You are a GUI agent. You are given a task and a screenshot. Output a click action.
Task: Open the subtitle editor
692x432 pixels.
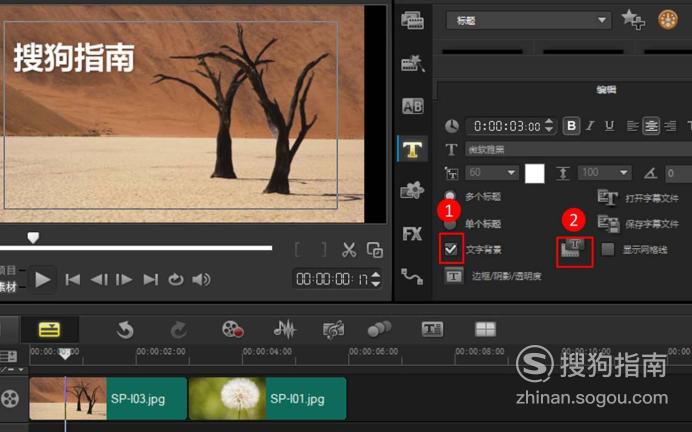click(x=432, y=329)
